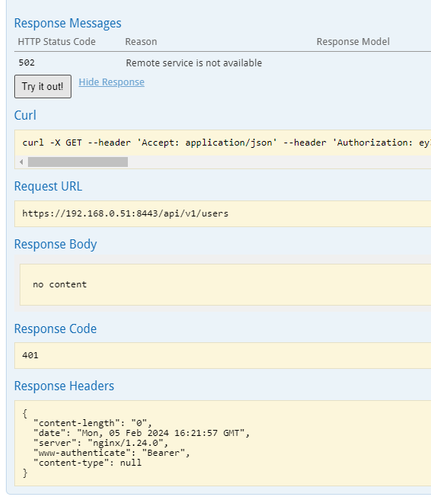
Task: Click the Request URL text https://192.168.0.51:8443/api/v1/users
Action: tap(125, 214)
